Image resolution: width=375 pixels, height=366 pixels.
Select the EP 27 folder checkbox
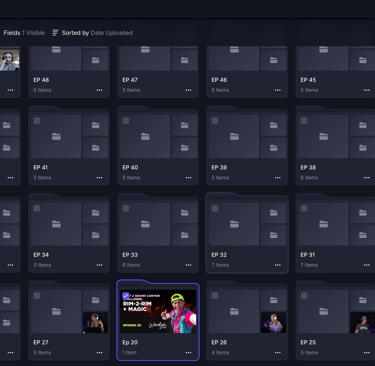[x=37, y=296]
